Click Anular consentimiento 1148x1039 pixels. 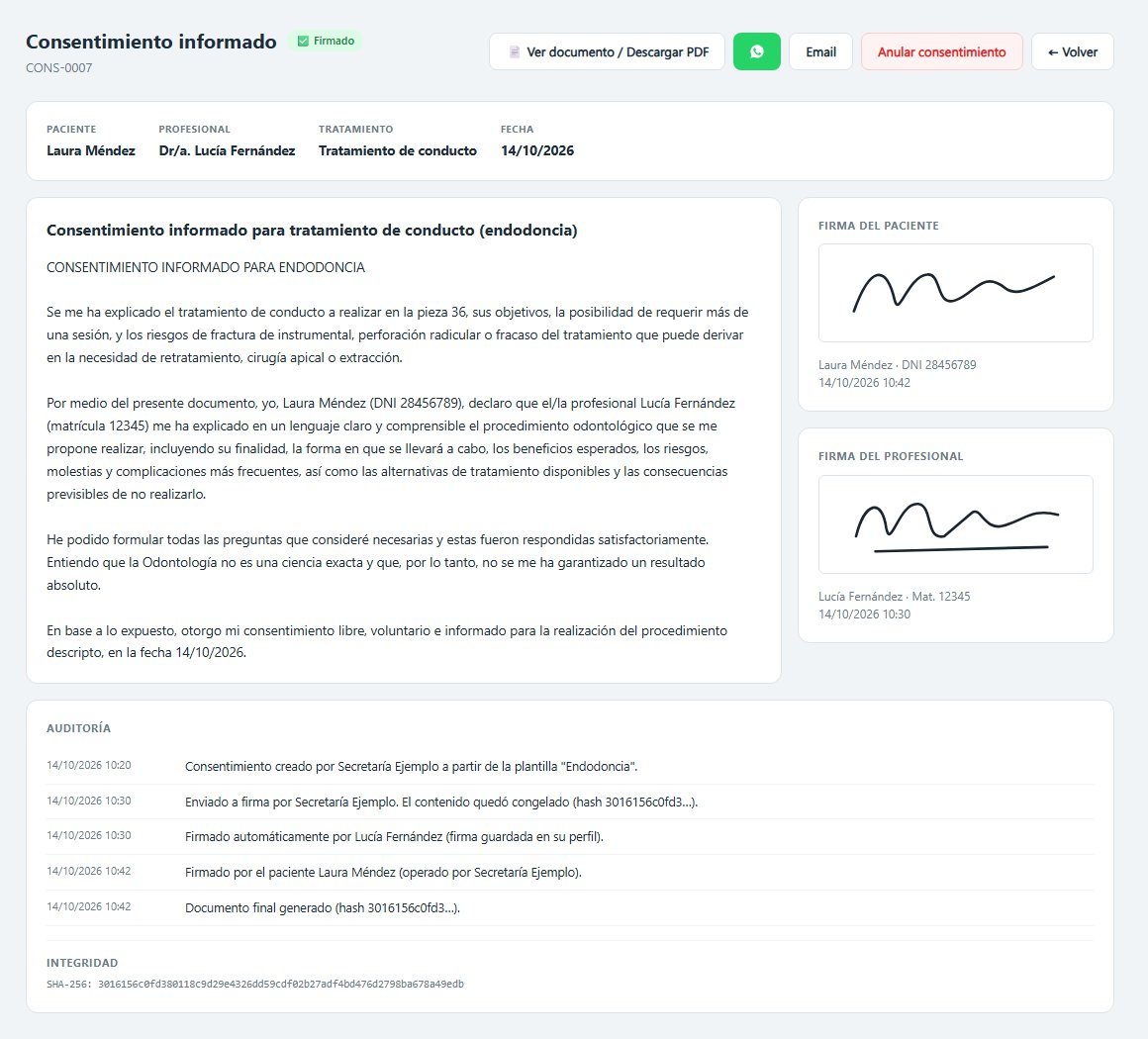[x=941, y=52]
